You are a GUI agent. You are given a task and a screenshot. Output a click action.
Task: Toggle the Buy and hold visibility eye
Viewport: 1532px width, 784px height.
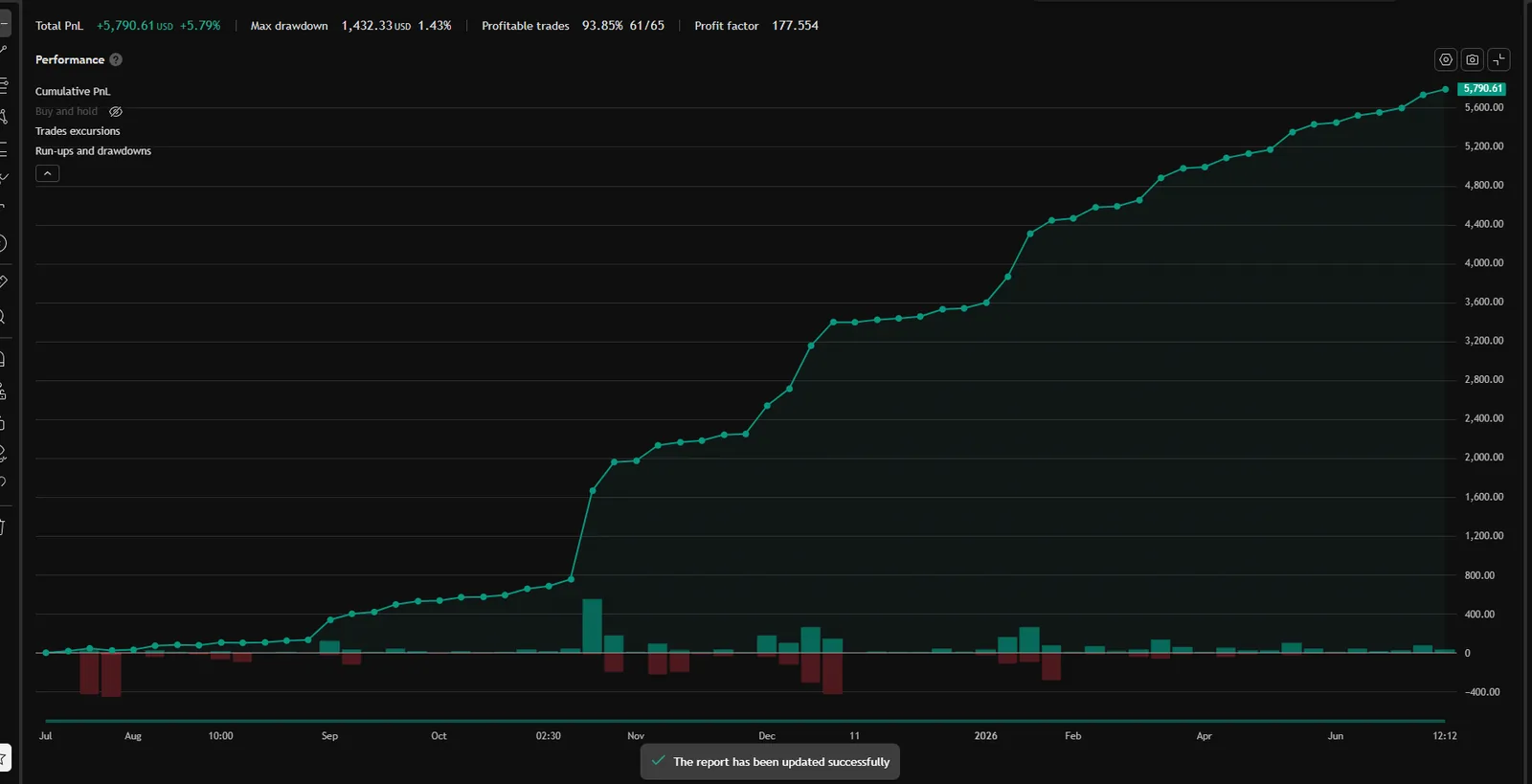point(116,111)
